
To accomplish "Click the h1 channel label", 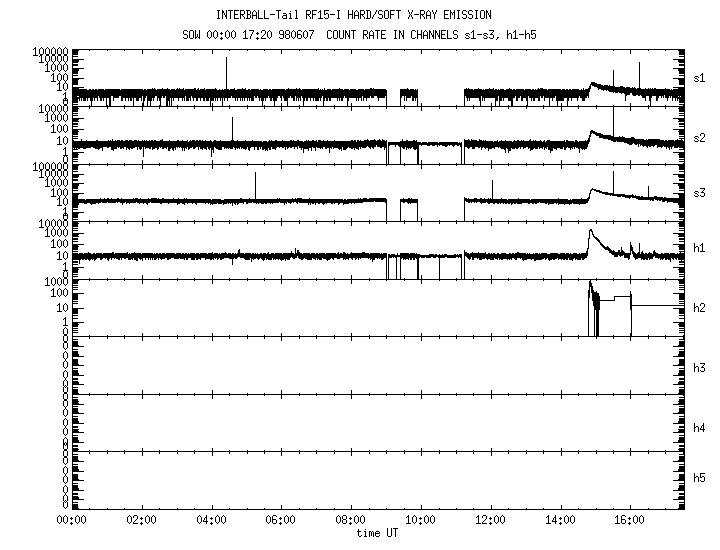I will click(x=699, y=248).
